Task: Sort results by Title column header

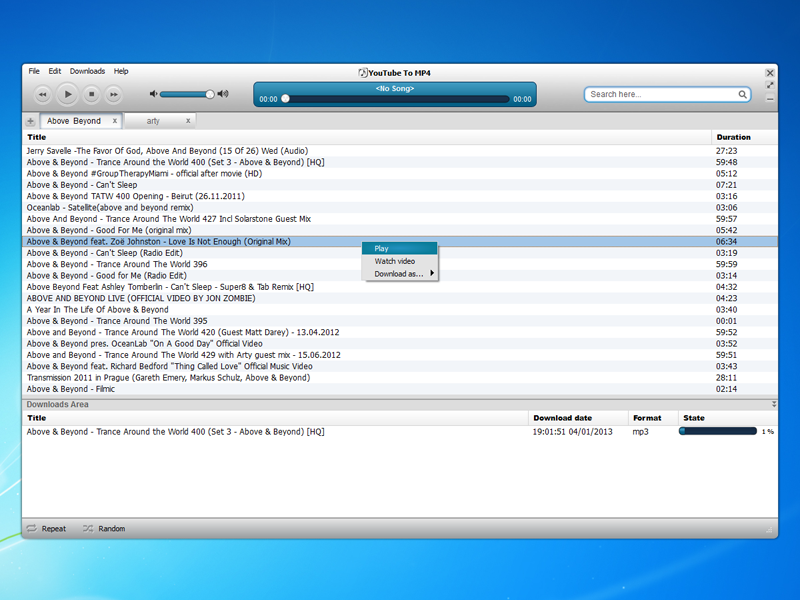Action: (366, 137)
